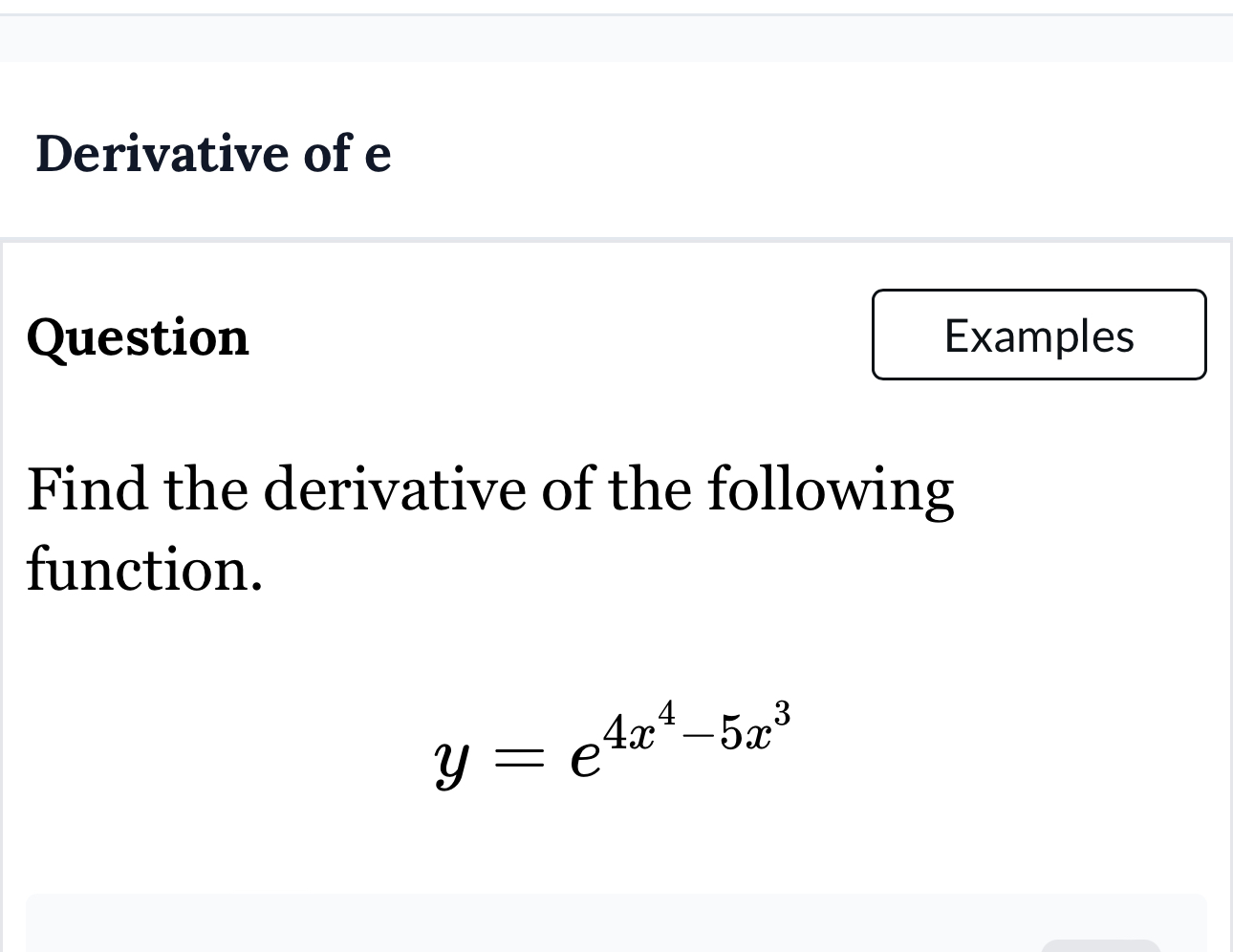The width and height of the screenshot is (1233, 952).
Task: Open the Examples panel for derivative practice
Action: pyautogui.click(x=1039, y=335)
